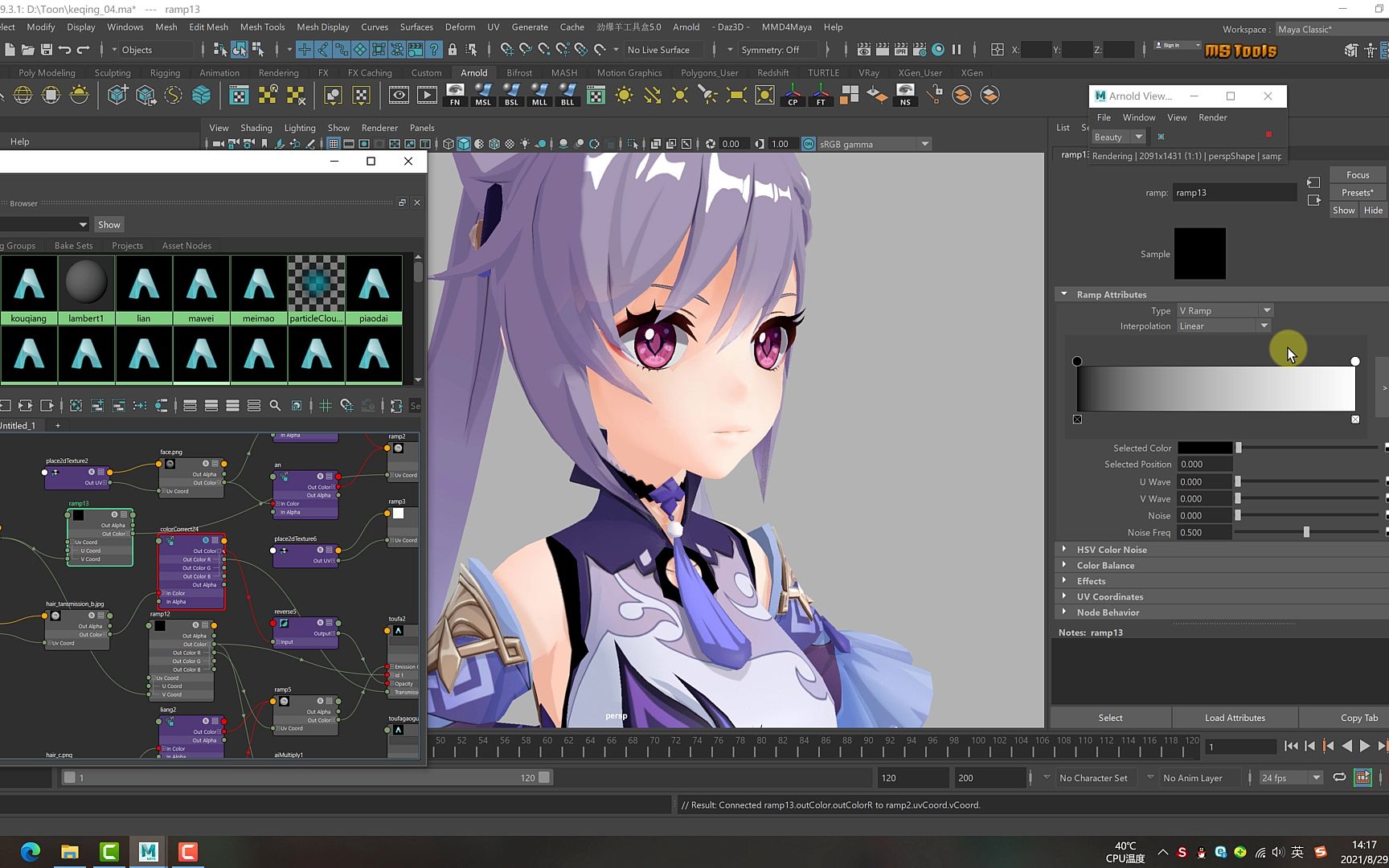Toggle the red stop indicator in Arnold RenderView
Screen dimensions: 1389x868
point(1270,135)
